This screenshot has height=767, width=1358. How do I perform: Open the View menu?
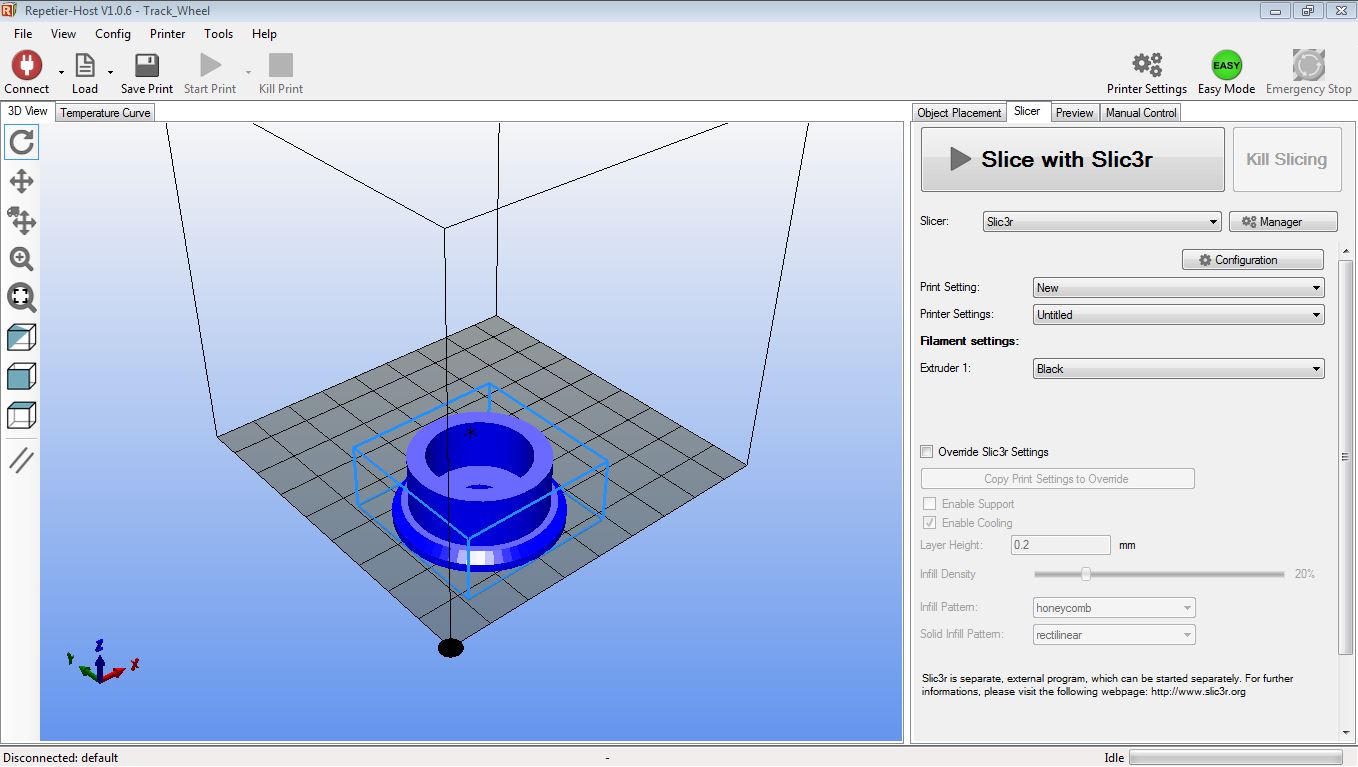click(x=63, y=33)
